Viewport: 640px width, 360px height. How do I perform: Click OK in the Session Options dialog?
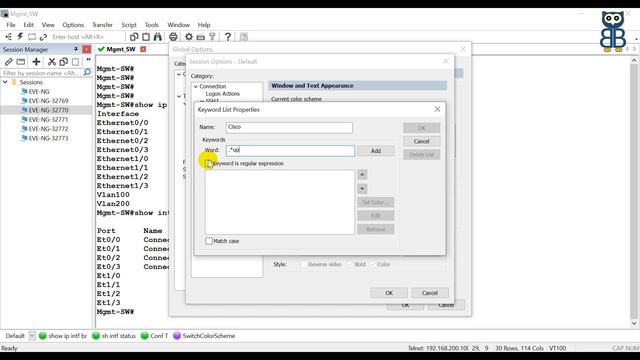389,293
